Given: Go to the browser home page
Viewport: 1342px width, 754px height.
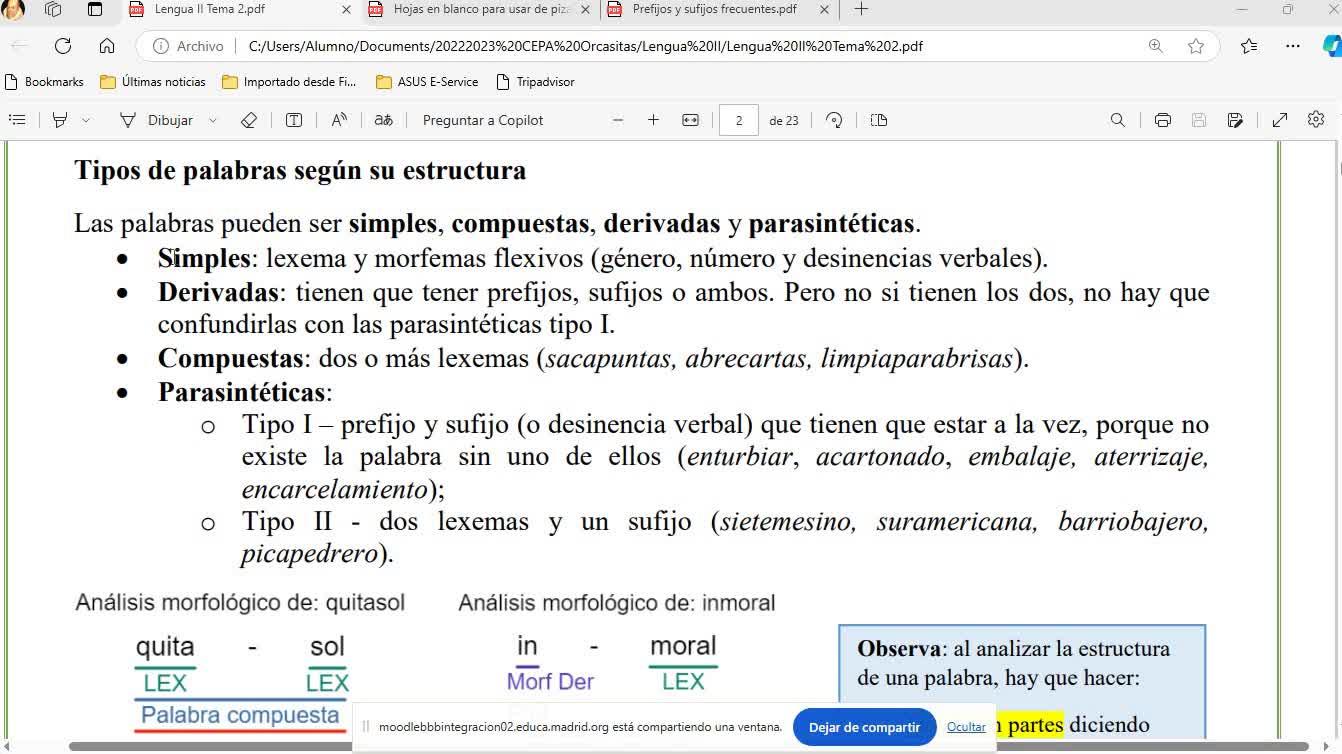Looking at the screenshot, I should coord(107,46).
